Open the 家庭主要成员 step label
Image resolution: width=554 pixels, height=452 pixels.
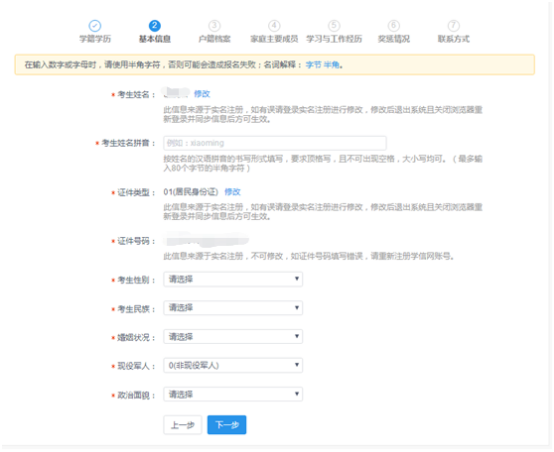pos(274,39)
